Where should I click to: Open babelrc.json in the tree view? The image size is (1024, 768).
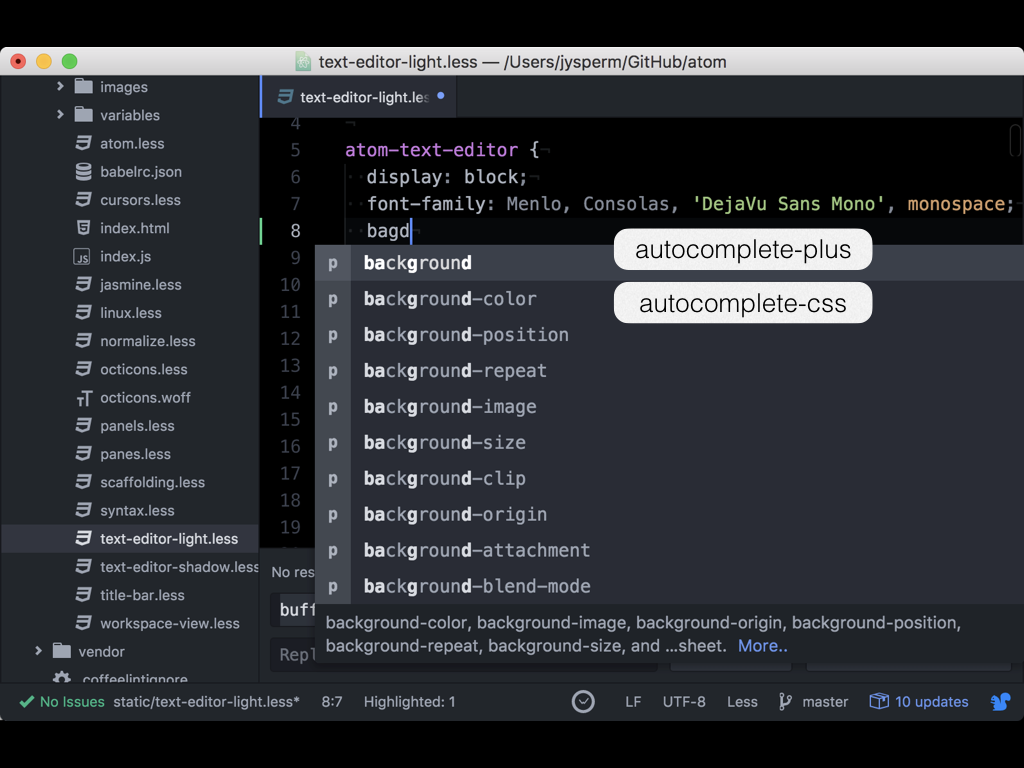pos(141,171)
